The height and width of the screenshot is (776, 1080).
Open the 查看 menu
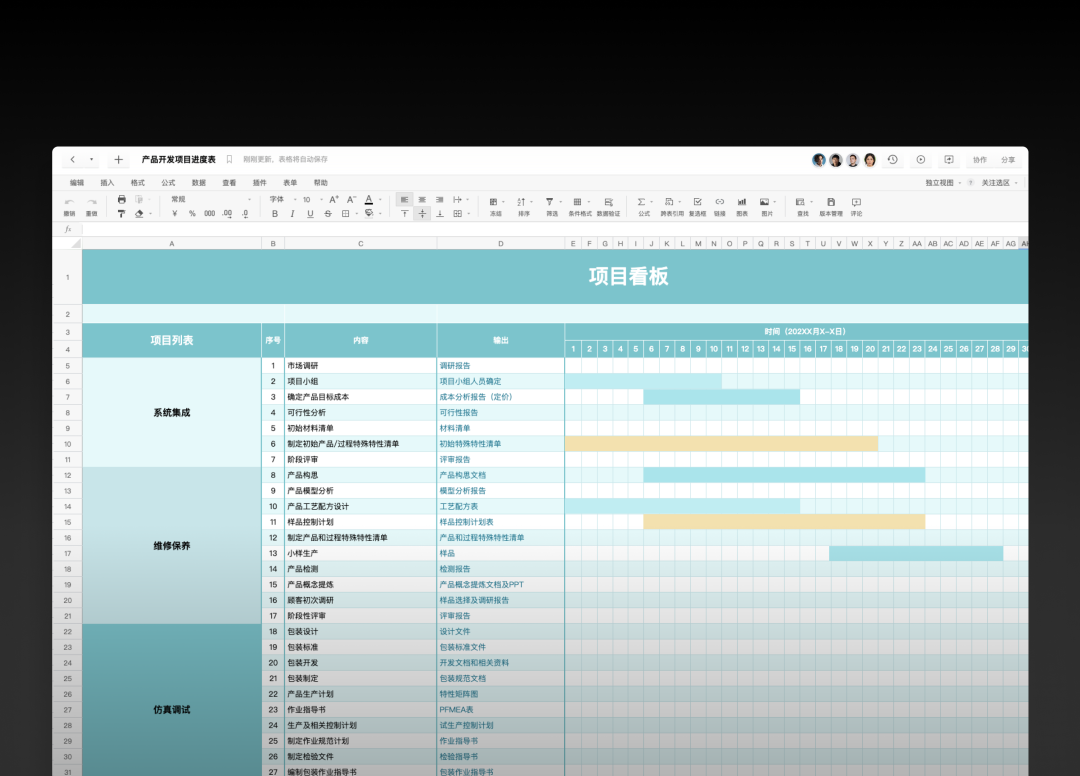click(229, 183)
